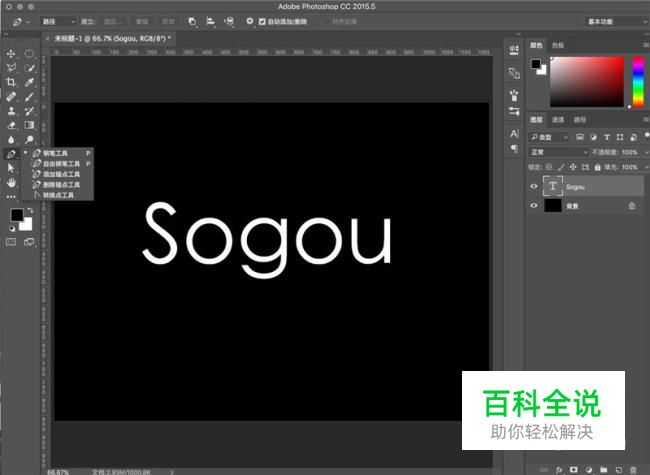
Task: Open Paragraph panel icon
Action: click(x=514, y=148)
